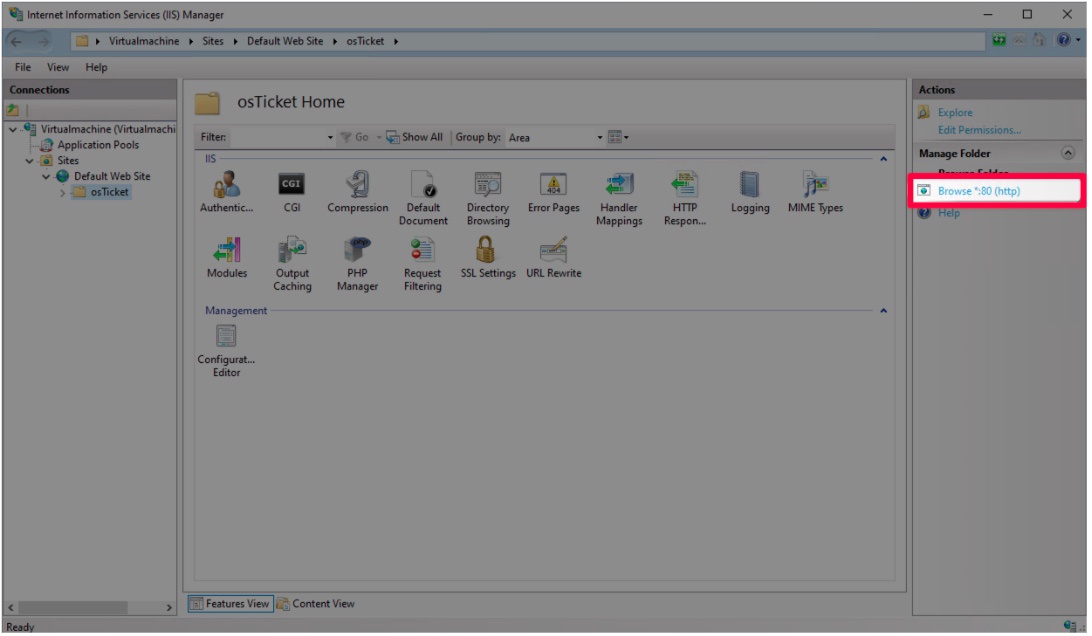Click the Filter text input field

pos(276,137)
